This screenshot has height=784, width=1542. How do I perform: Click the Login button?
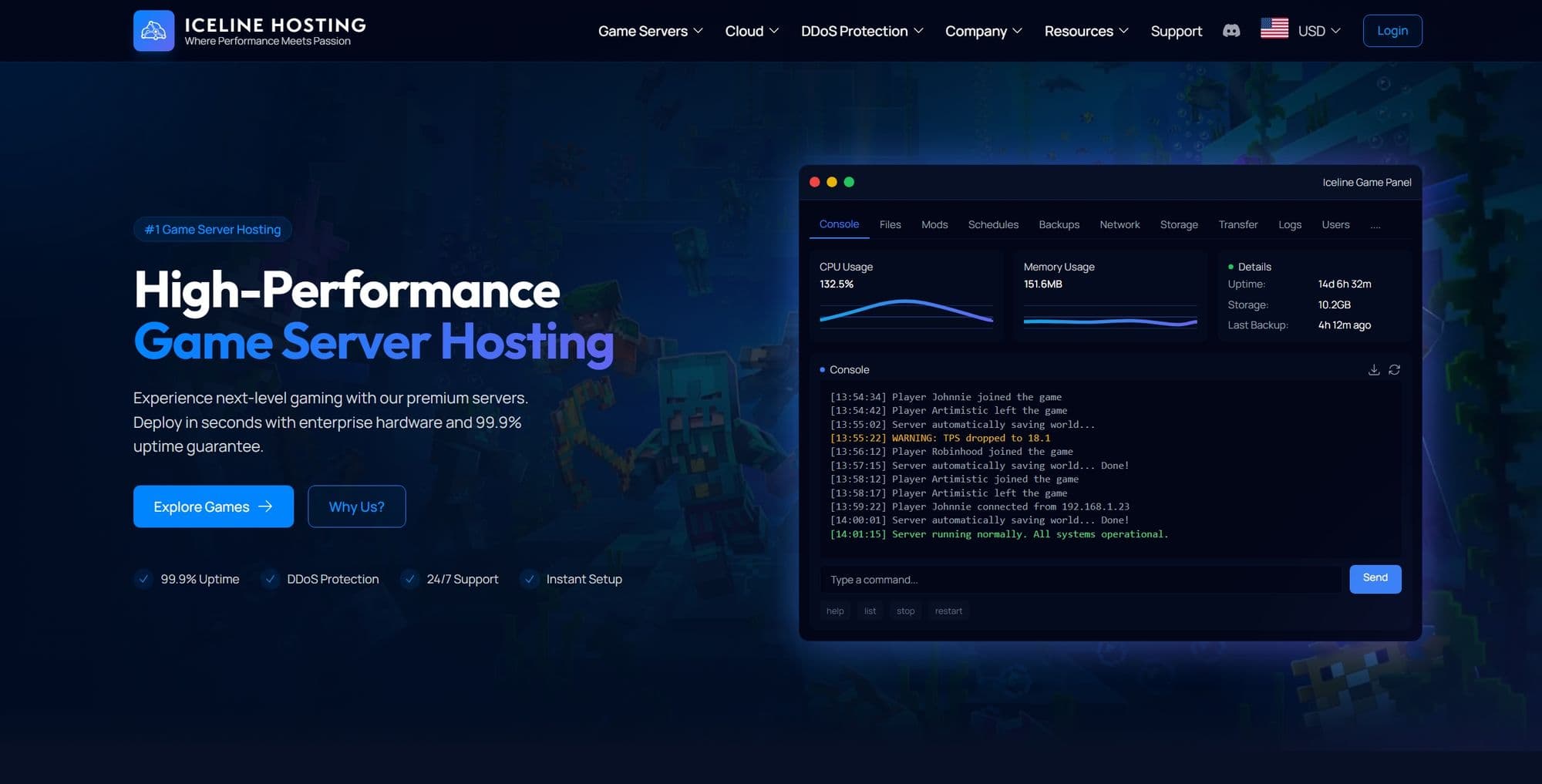click(x=1392, y=31)
